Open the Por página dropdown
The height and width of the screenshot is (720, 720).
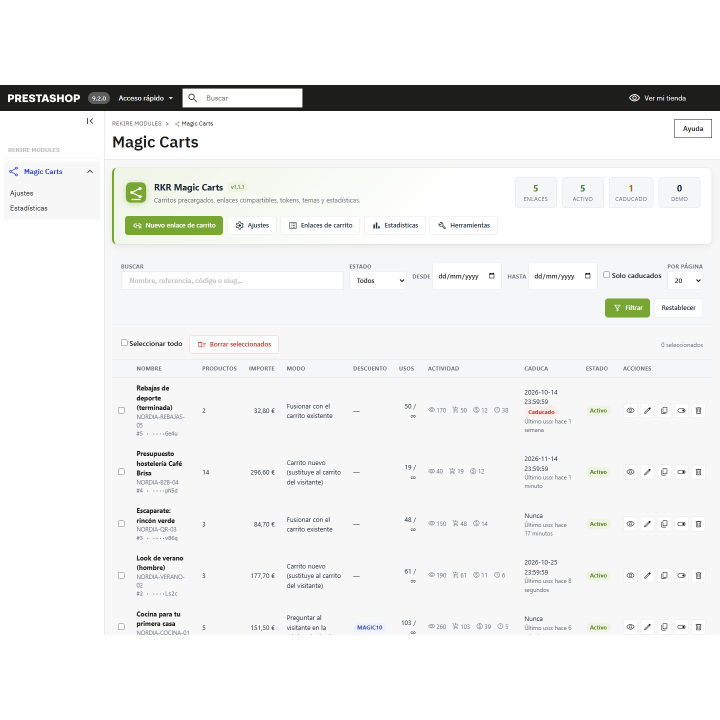[x=685, y=281]
